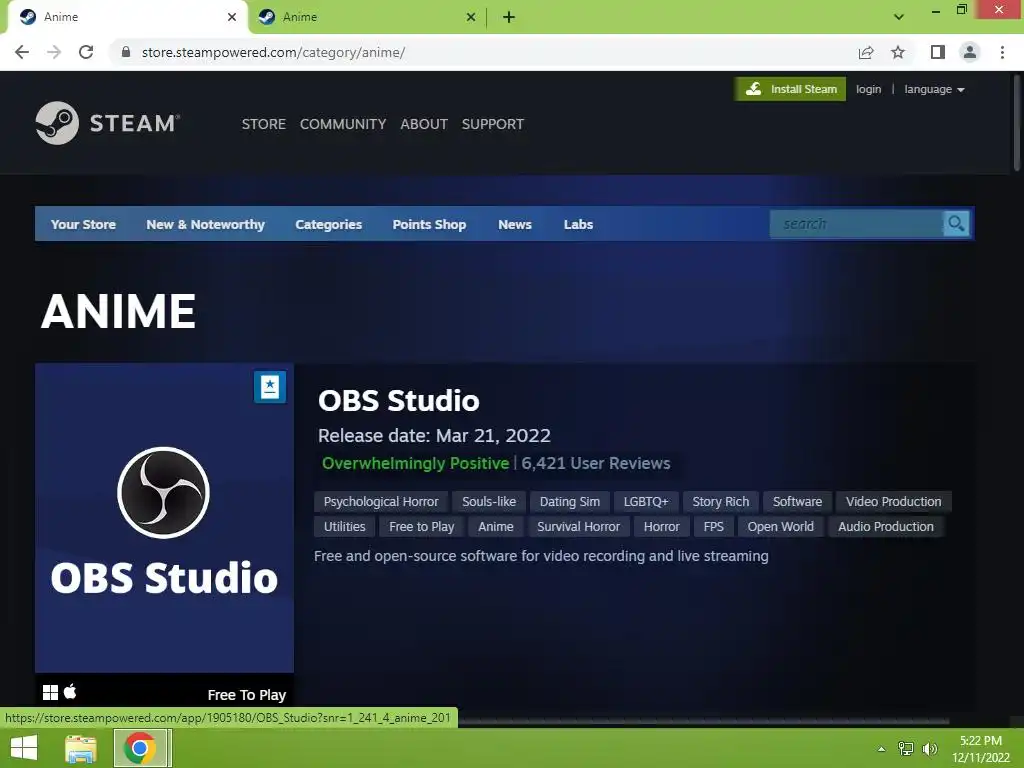The image size is (1024, 768).
Task: Click the wishlist star badge on OBS Studio capsule
Action: 270,387
